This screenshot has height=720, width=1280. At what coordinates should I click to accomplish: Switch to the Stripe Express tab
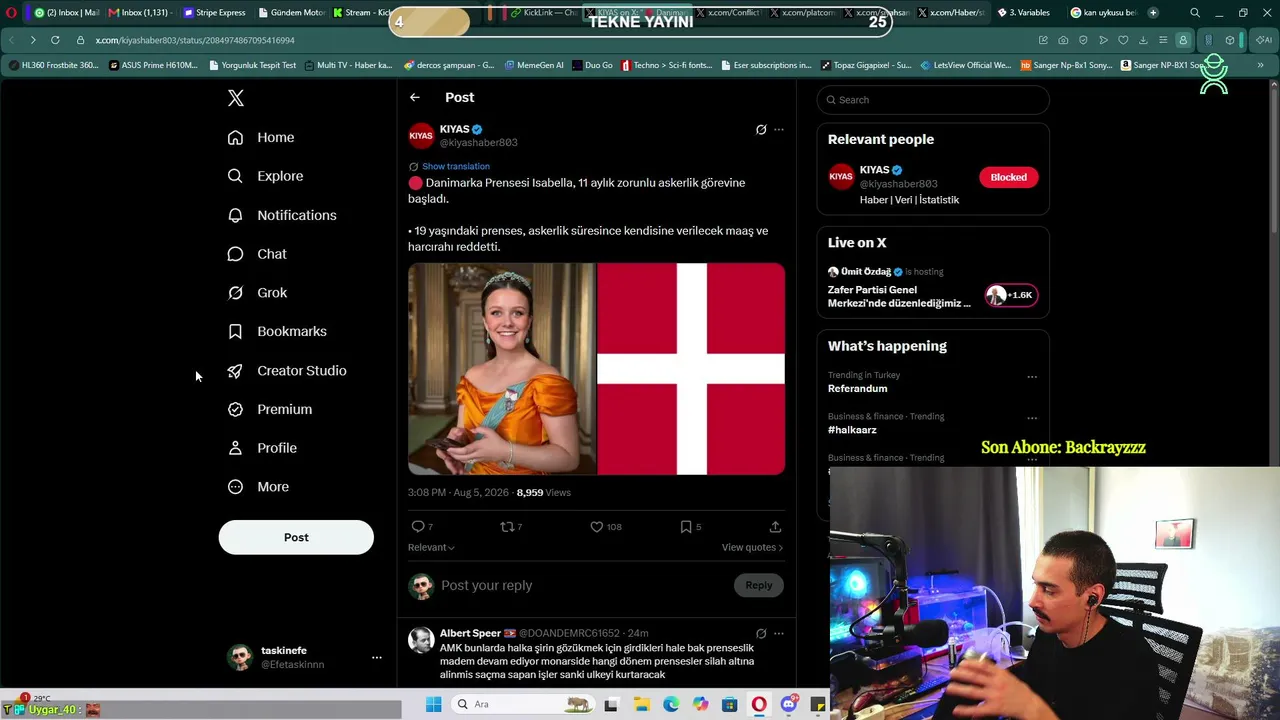click(x=214, y=13)
